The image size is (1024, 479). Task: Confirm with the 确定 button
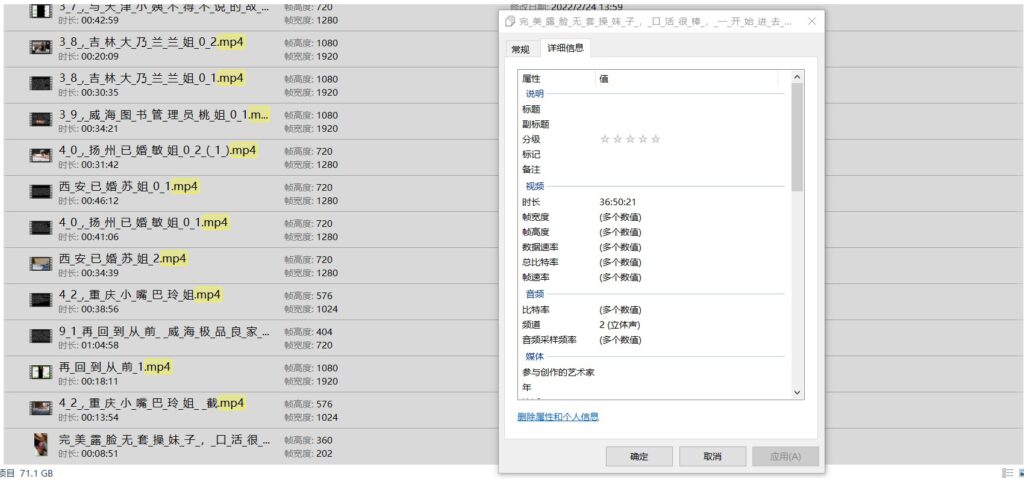[x=639, y=457]
